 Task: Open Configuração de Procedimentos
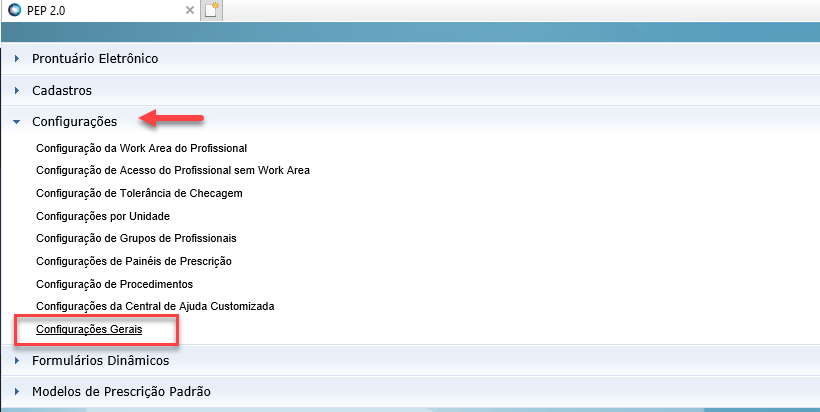[x=115, y=284]
